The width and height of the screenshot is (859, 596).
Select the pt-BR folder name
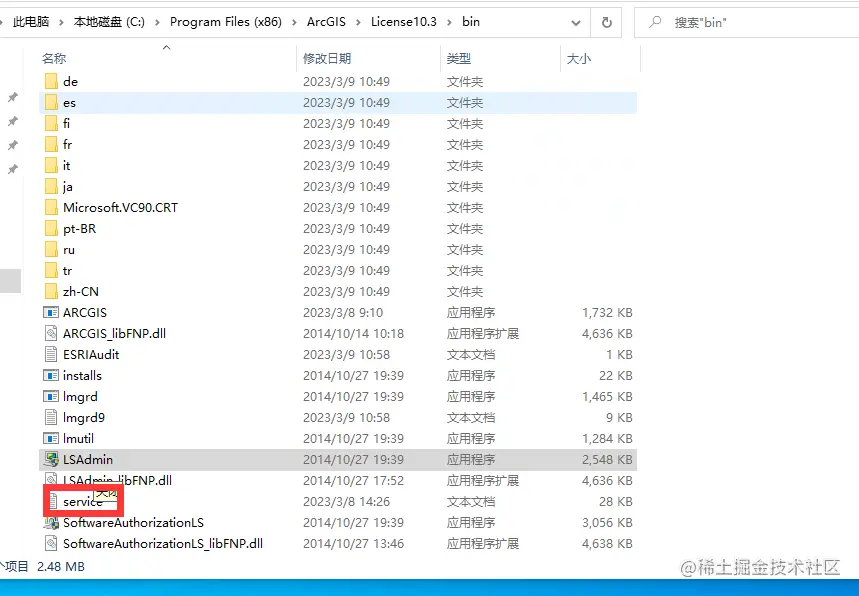click(79, 228)
